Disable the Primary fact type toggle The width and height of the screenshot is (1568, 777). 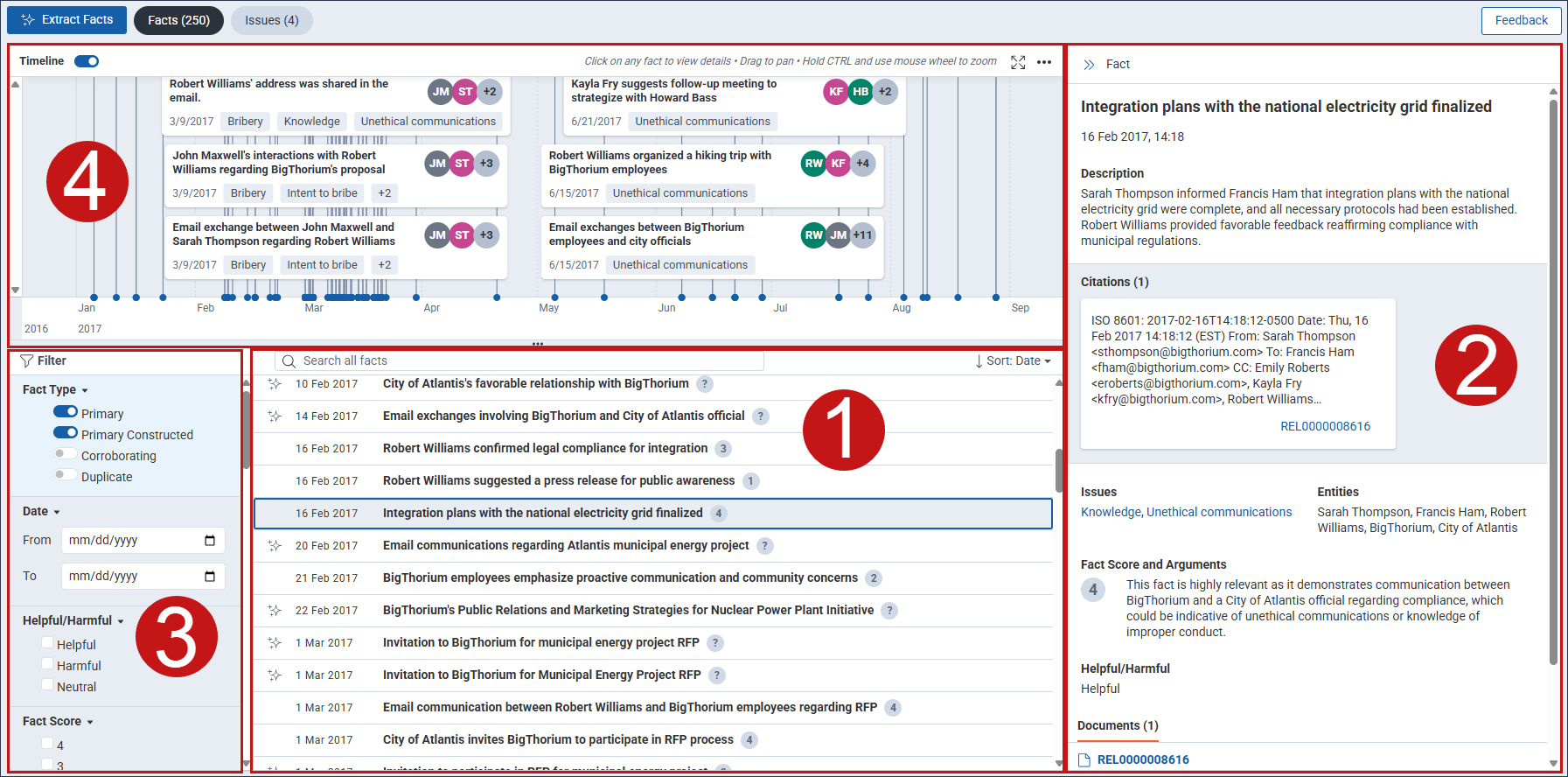pyautogui.click(x=66, y=412)
